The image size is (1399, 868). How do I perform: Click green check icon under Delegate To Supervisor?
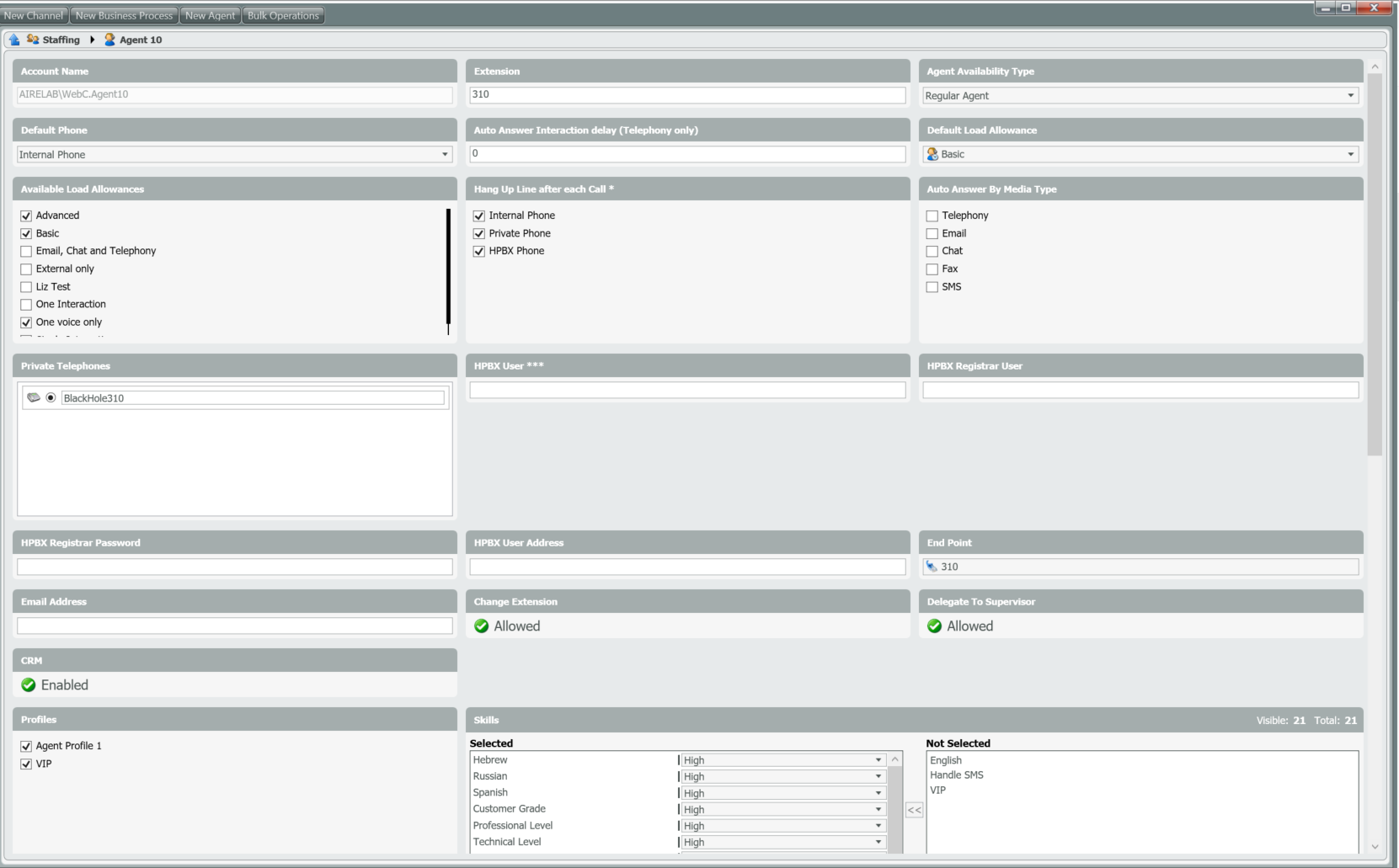click(x=934, y=626)
